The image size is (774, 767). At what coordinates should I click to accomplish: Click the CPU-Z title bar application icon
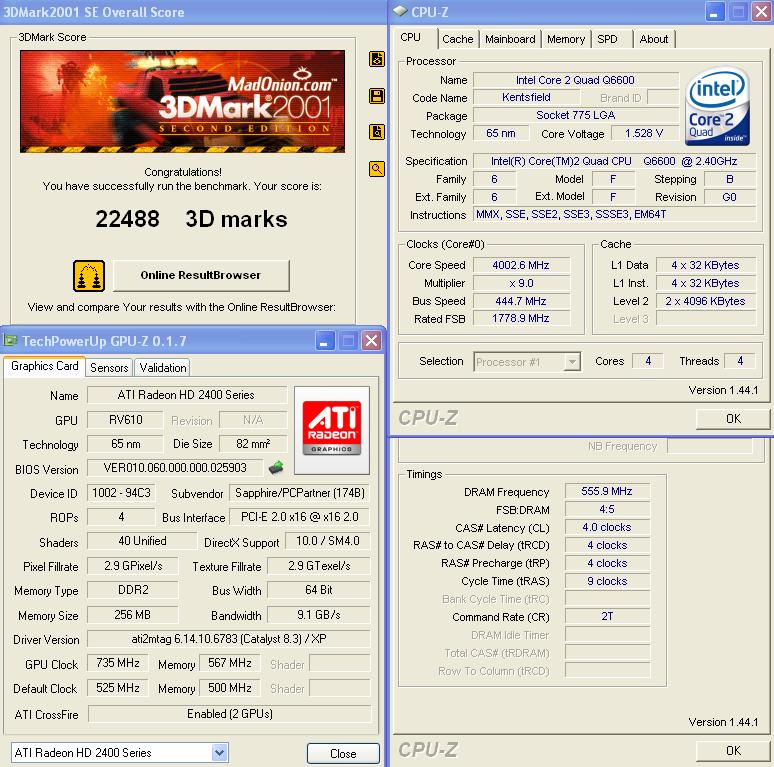[400, 12]
